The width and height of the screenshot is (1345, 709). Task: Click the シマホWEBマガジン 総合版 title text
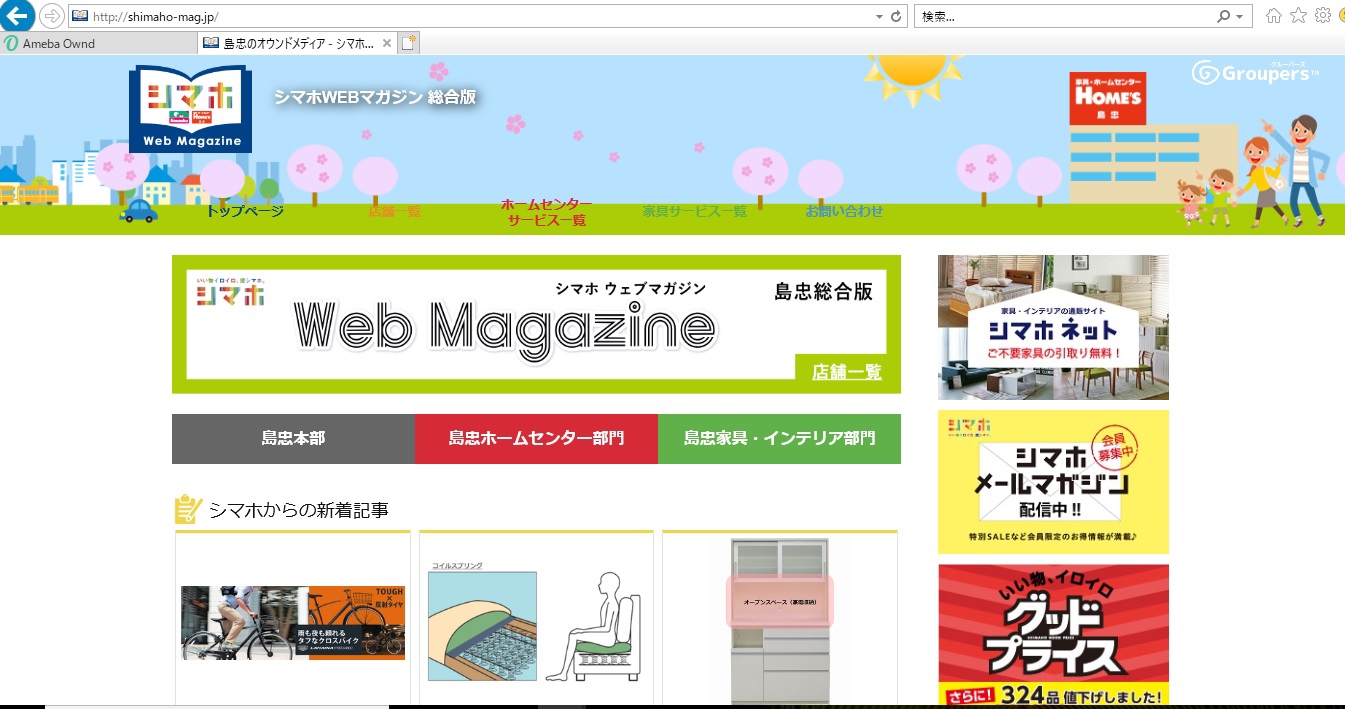375,97
